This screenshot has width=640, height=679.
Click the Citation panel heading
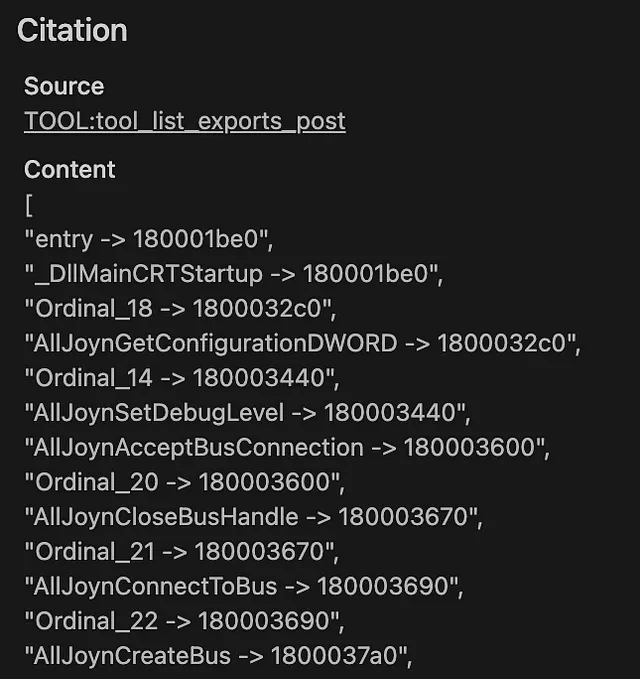[x=72, y=31]
